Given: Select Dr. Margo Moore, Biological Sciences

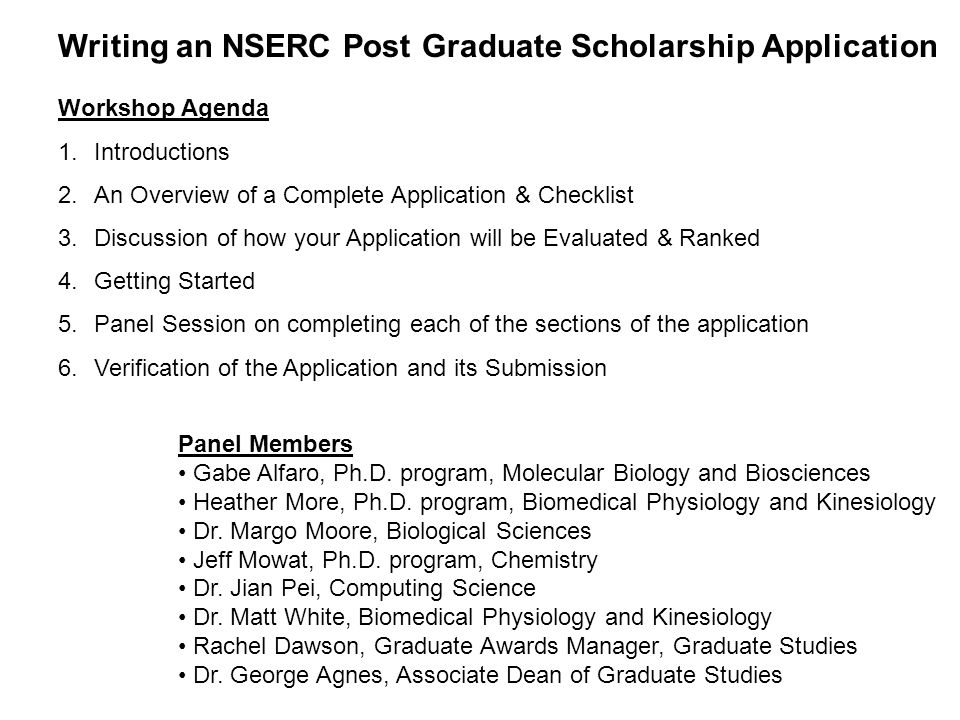Looking at the screenshot, I should pyautogui.click(x=385, y=531).
